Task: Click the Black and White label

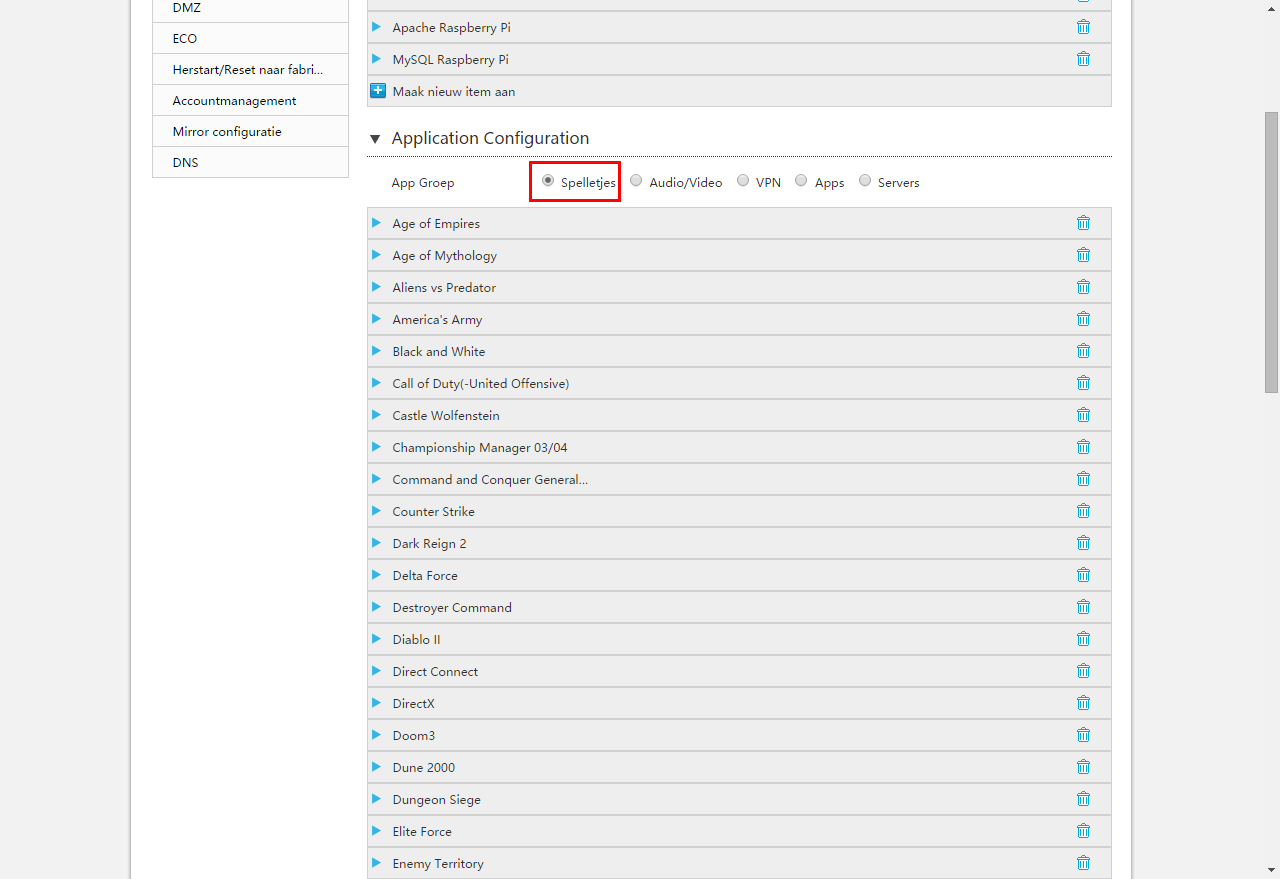Action: pyautogui.click(x=439, y=352)
